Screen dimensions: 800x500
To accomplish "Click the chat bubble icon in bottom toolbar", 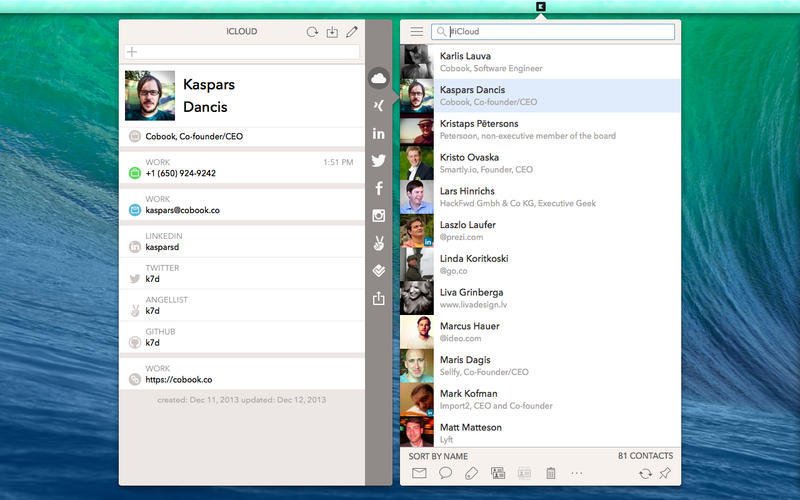I will click(445, 473).
